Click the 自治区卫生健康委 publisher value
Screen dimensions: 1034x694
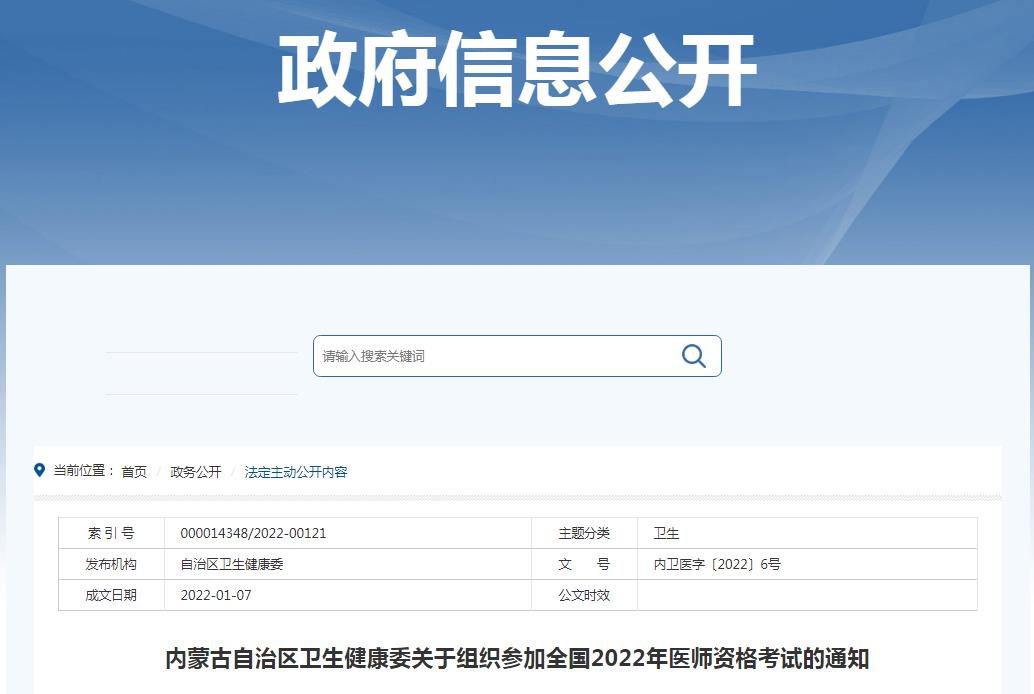232,564
